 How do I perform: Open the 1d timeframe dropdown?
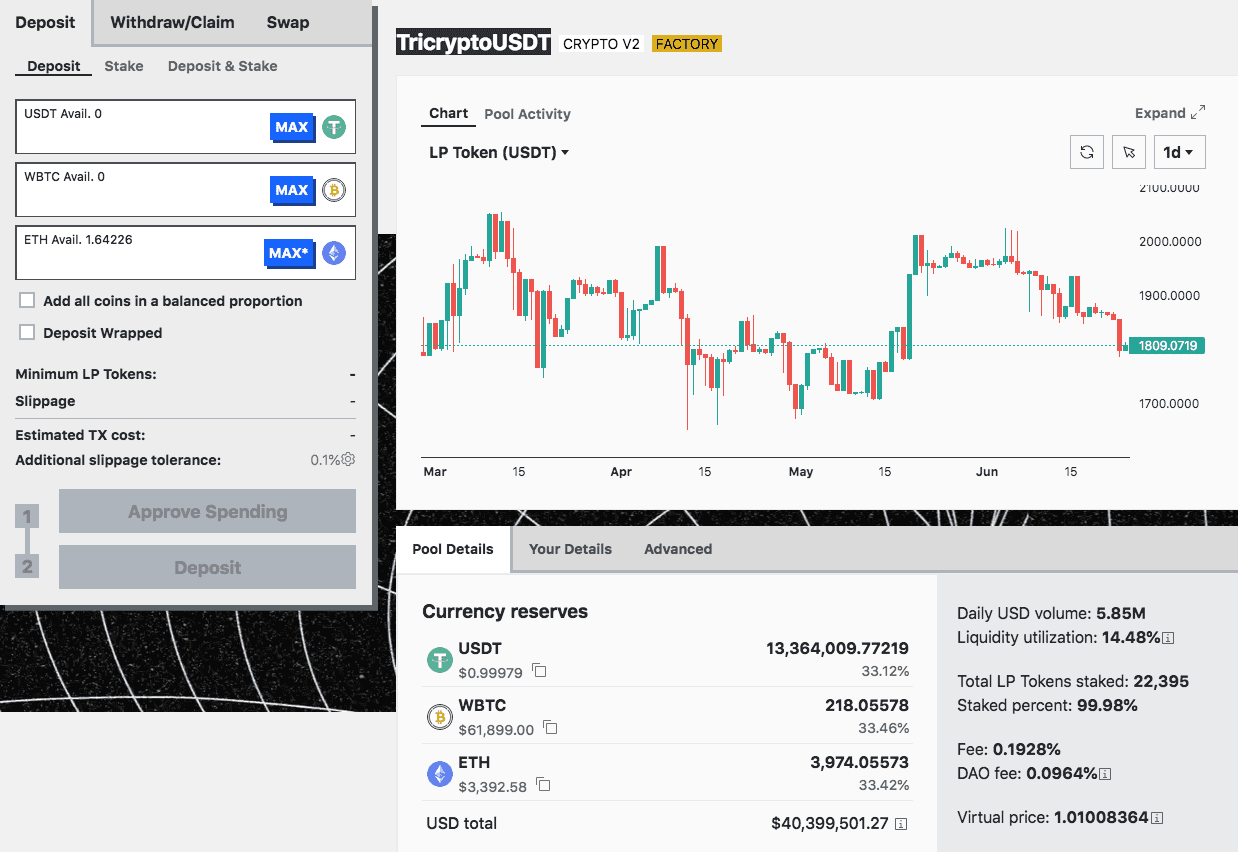[1179, 153]
